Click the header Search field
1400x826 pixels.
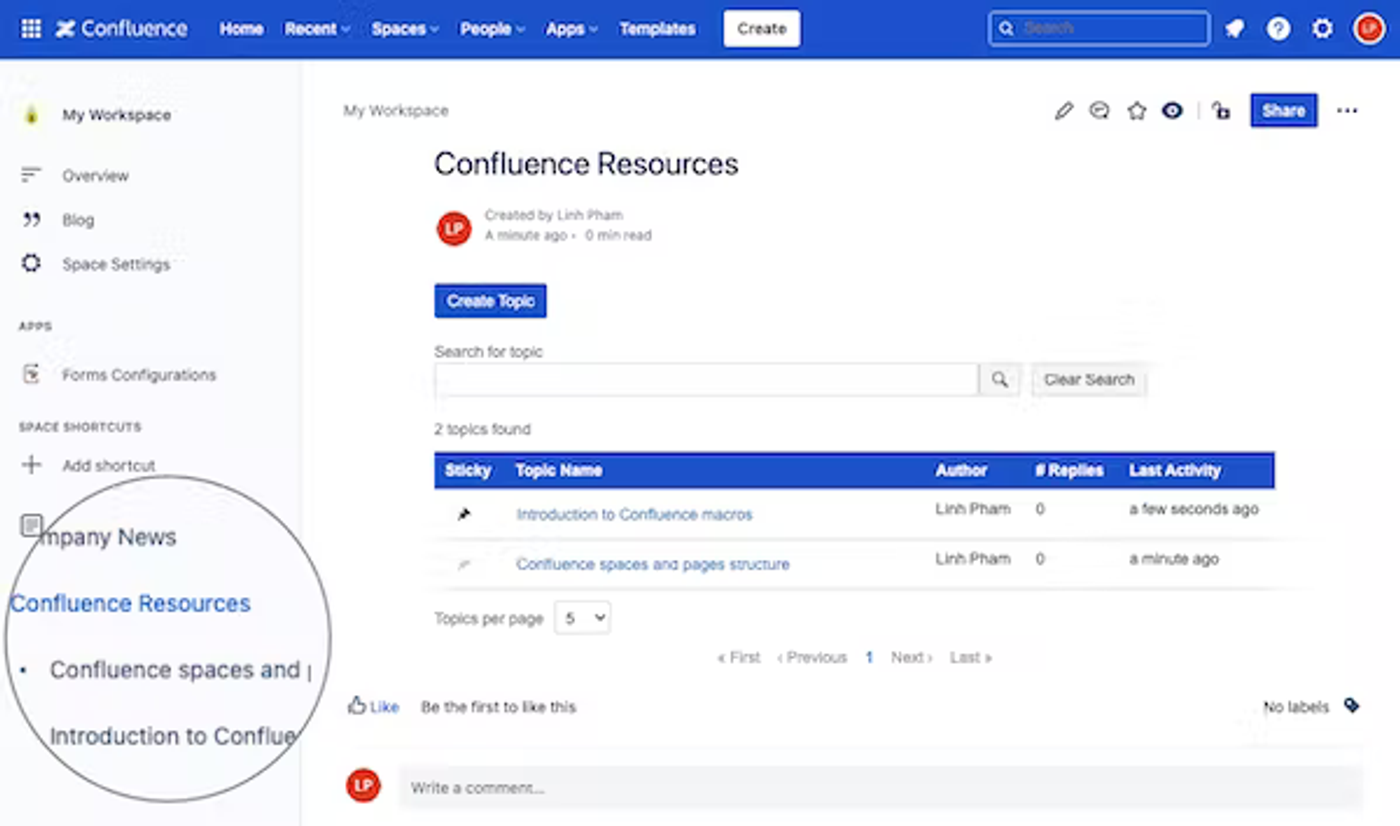tap(1099, 29)
